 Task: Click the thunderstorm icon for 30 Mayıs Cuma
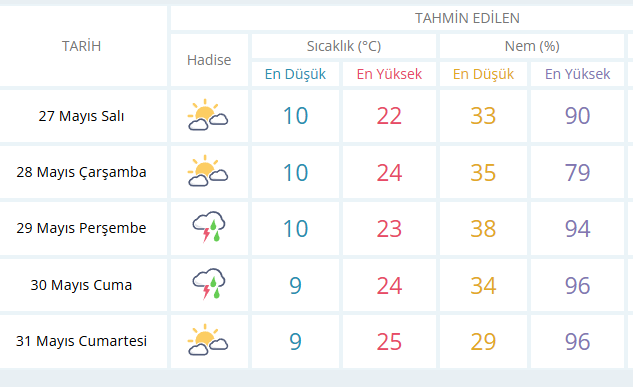point(209,284)
